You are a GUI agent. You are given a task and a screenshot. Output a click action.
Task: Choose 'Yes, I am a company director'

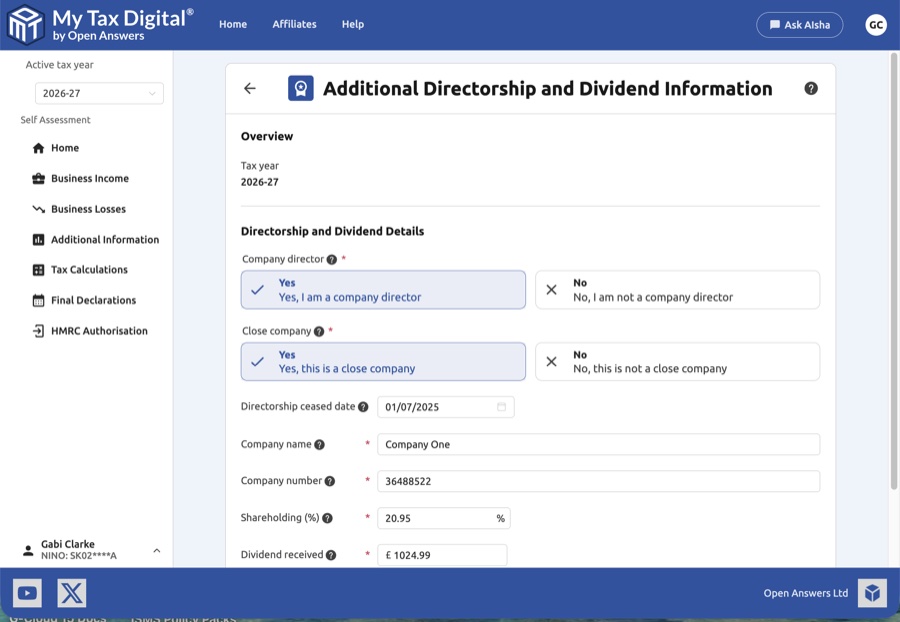coord(383,290)
